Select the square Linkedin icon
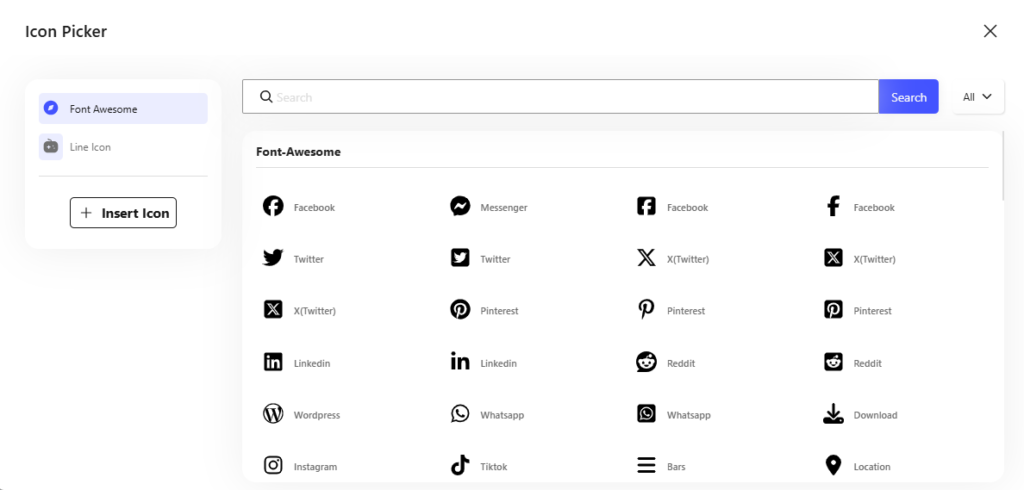The image size is (1024, 490). point(273,361)
